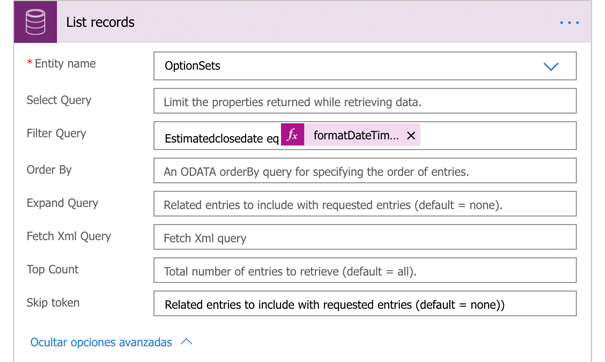Screen dimensions: 605x362
Task: Click the Fetch Xml Query label
Action: click(69, 236)
